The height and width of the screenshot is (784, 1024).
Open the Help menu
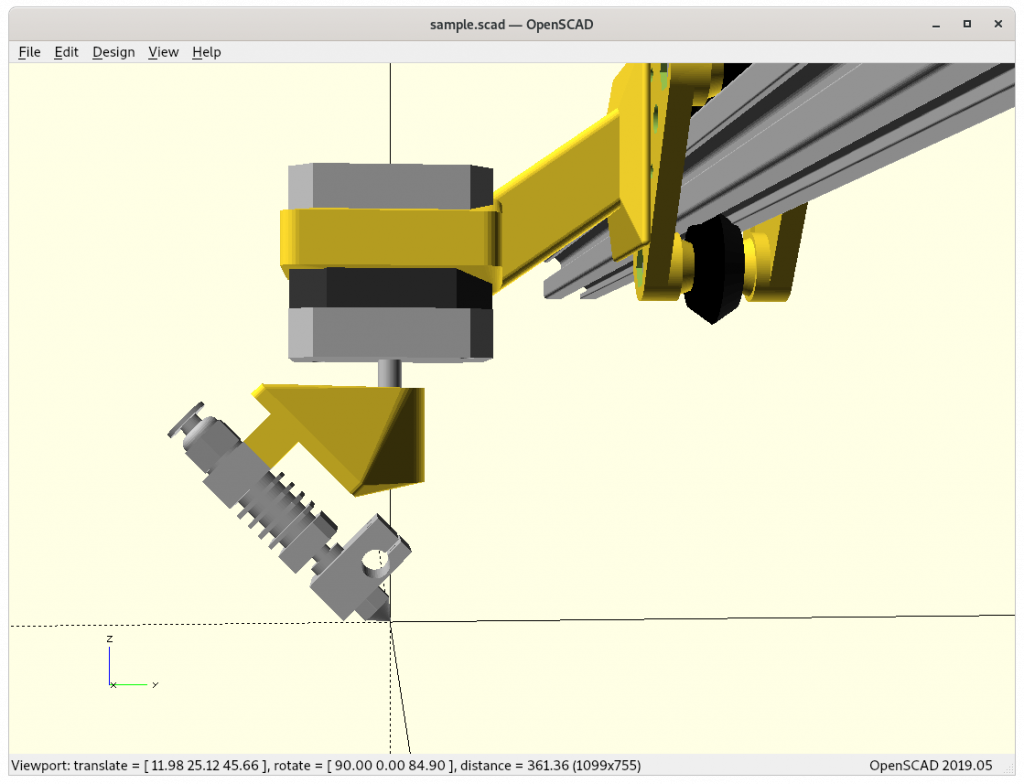click(206, 52)
